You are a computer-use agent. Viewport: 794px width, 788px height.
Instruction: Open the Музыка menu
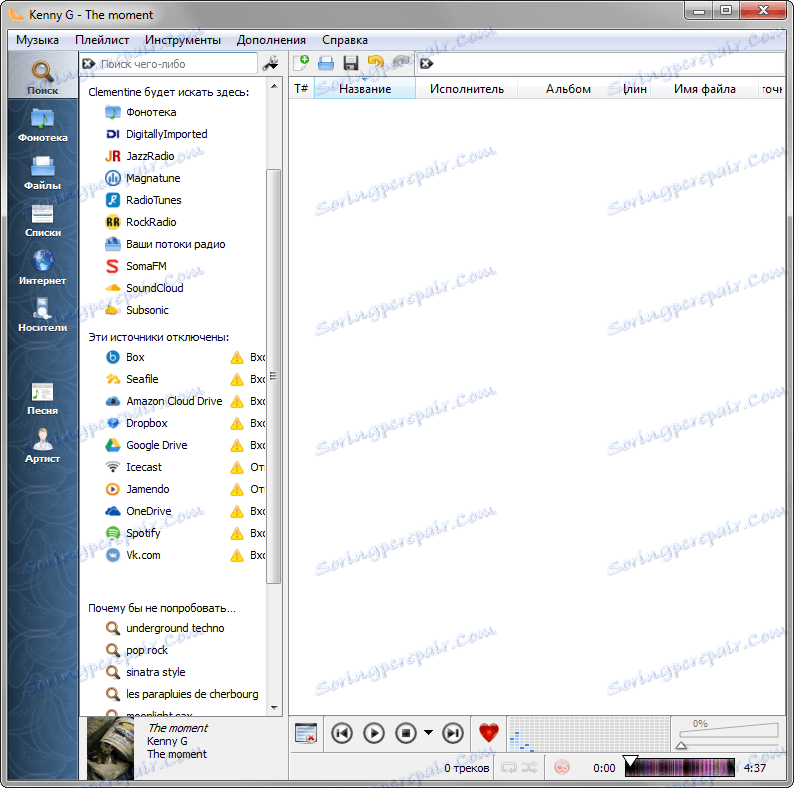pyautogui.click(x=37, y=40)
